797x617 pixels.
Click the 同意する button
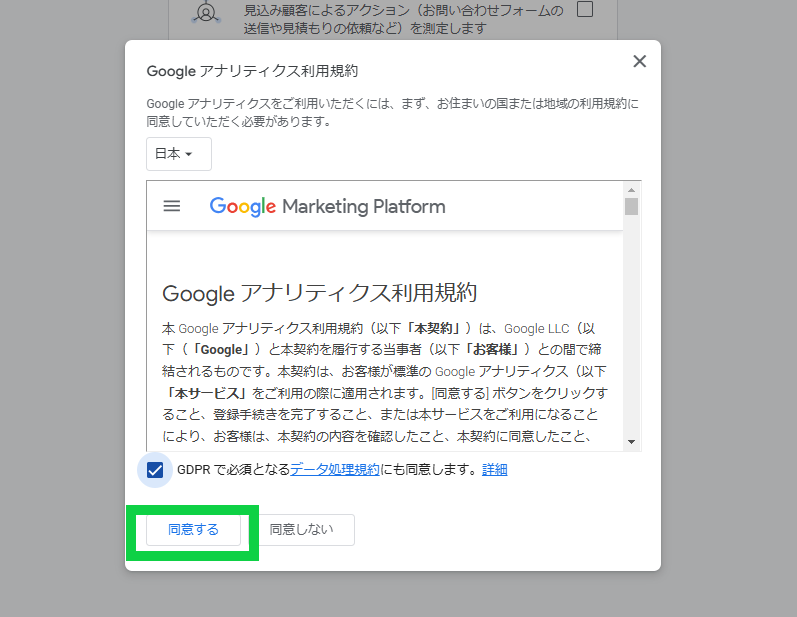point(194,530)
